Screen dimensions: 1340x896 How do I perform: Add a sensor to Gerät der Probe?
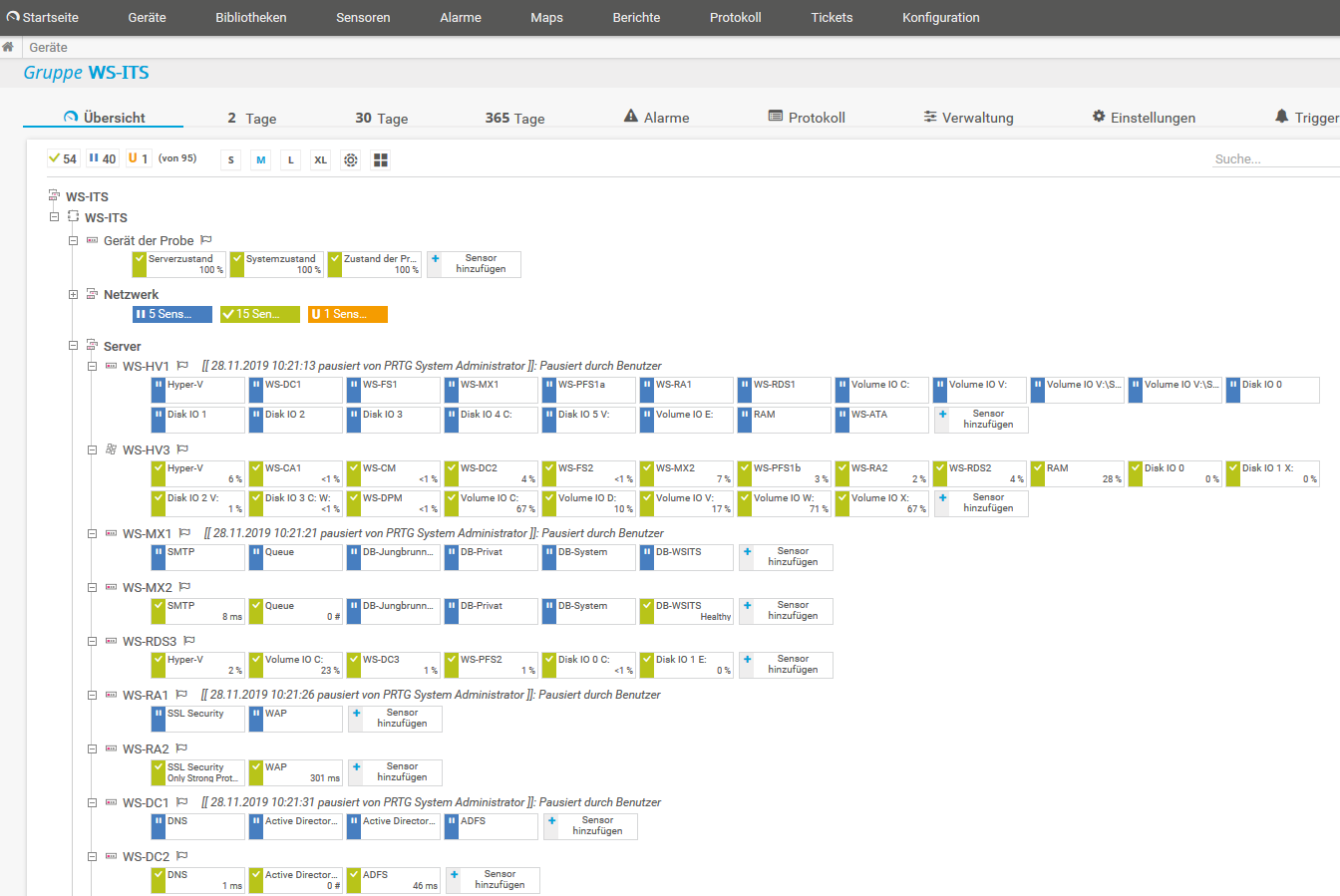(475, 264)
